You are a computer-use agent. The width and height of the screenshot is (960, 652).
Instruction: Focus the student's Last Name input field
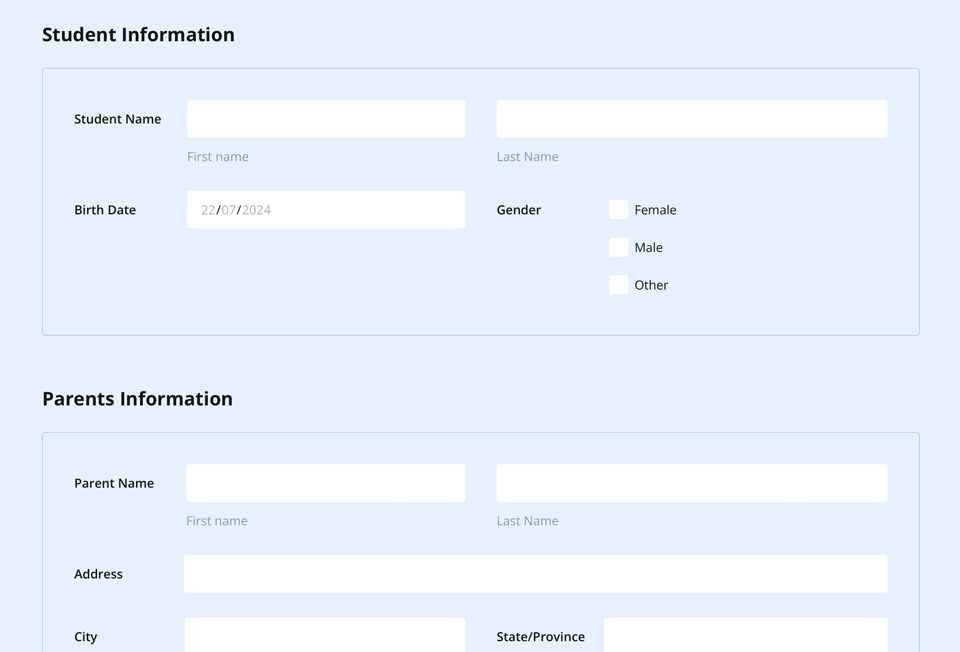coord(691,118)
